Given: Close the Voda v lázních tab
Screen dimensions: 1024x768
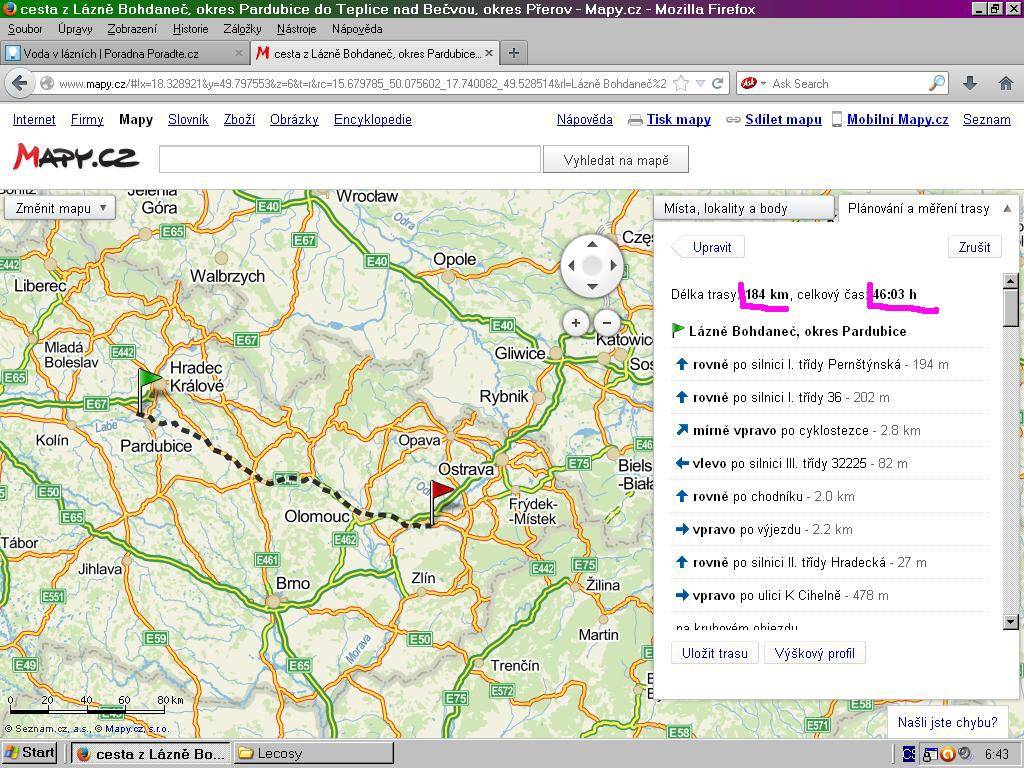Looking at the screenshot, I should click(x=238, y=53).
